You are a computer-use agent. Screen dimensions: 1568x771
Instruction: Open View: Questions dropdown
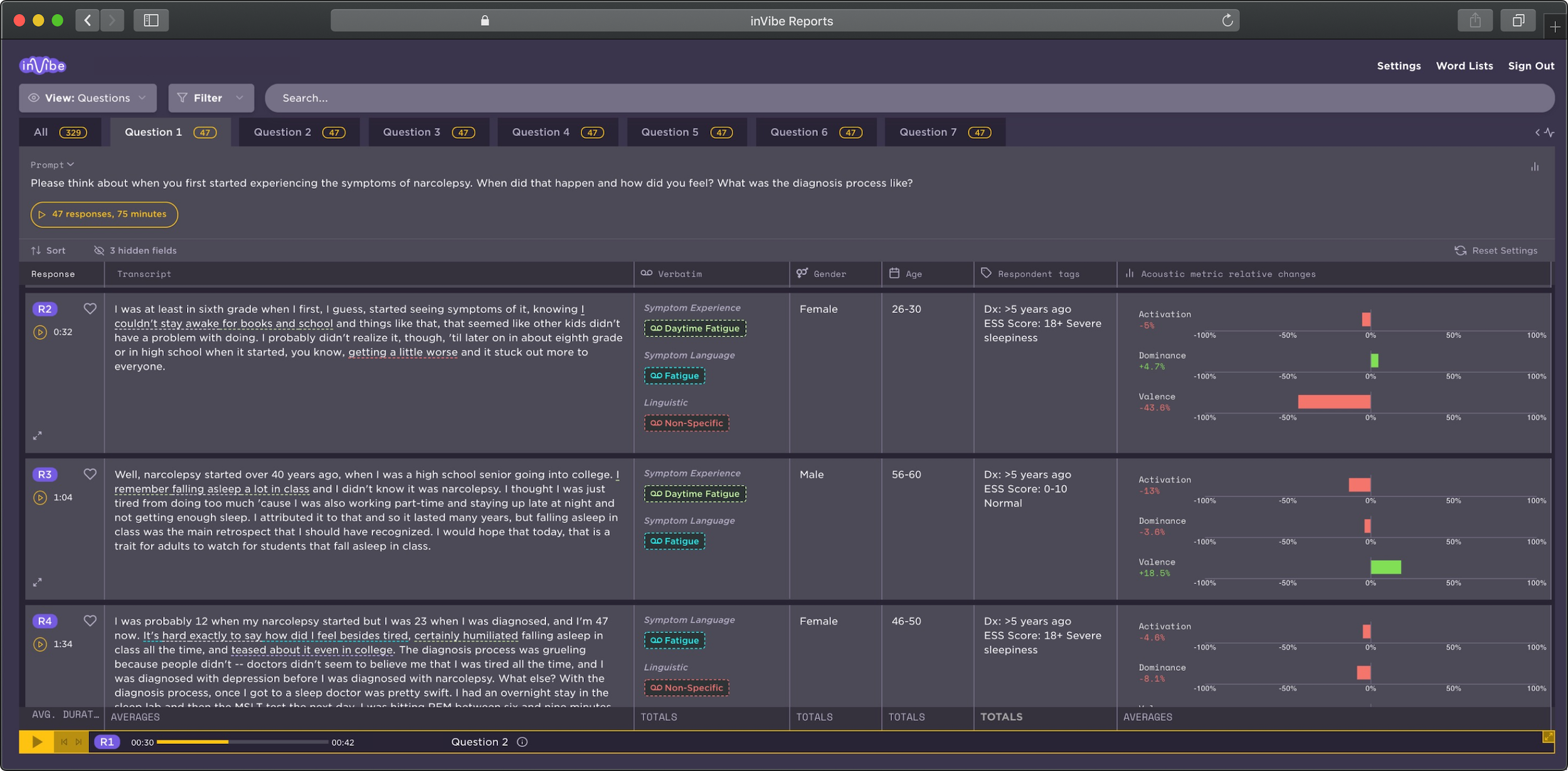[88, 98]
